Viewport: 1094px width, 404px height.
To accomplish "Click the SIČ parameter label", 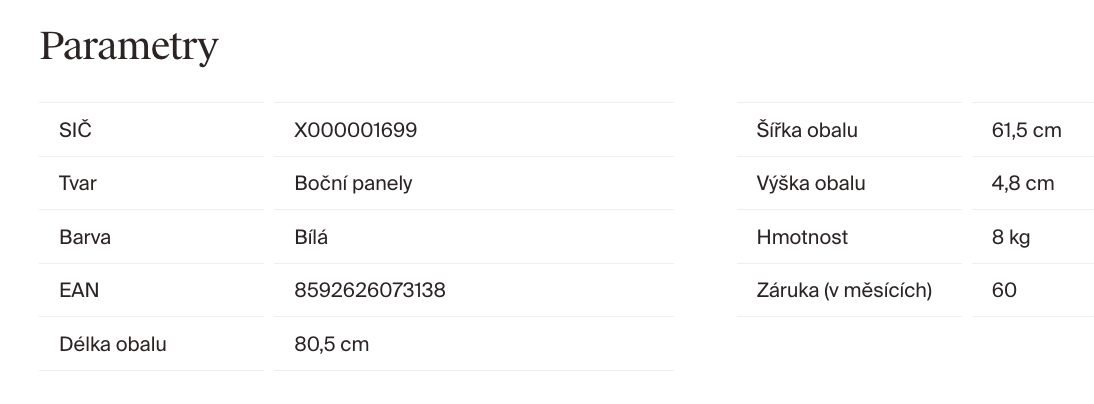I will pos(76,130).
